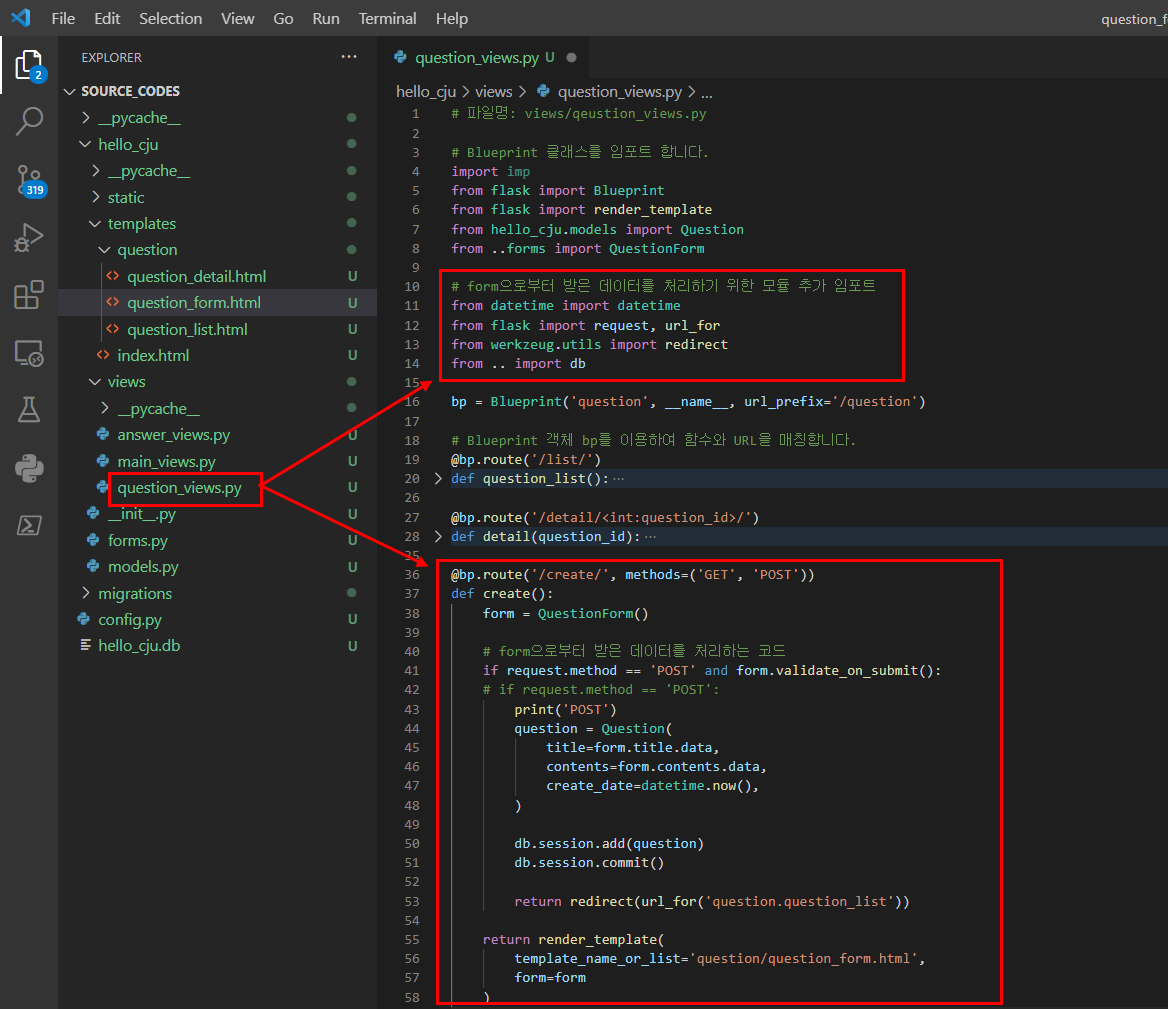Click Python icon of main_views.py
Screen dimensions: 1168x1009
pos(103,461)
